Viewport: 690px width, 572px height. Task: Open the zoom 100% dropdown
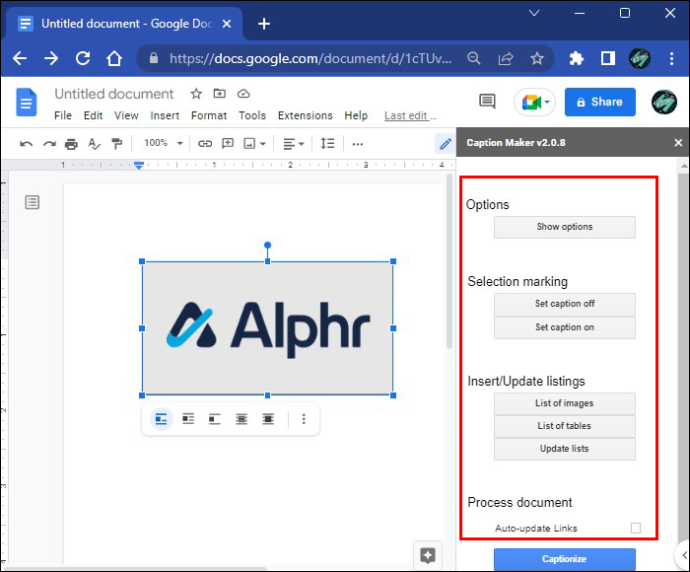coord(163,143)
